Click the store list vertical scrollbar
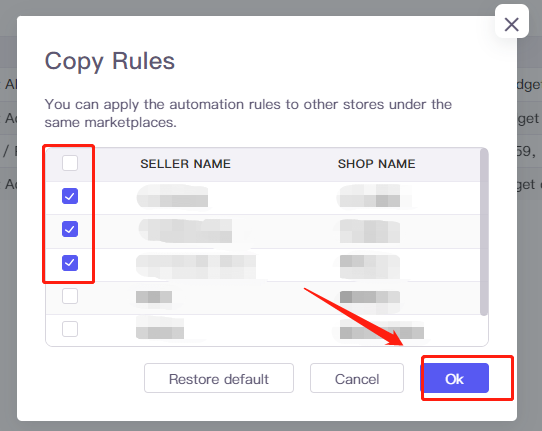 coord(484,232)
